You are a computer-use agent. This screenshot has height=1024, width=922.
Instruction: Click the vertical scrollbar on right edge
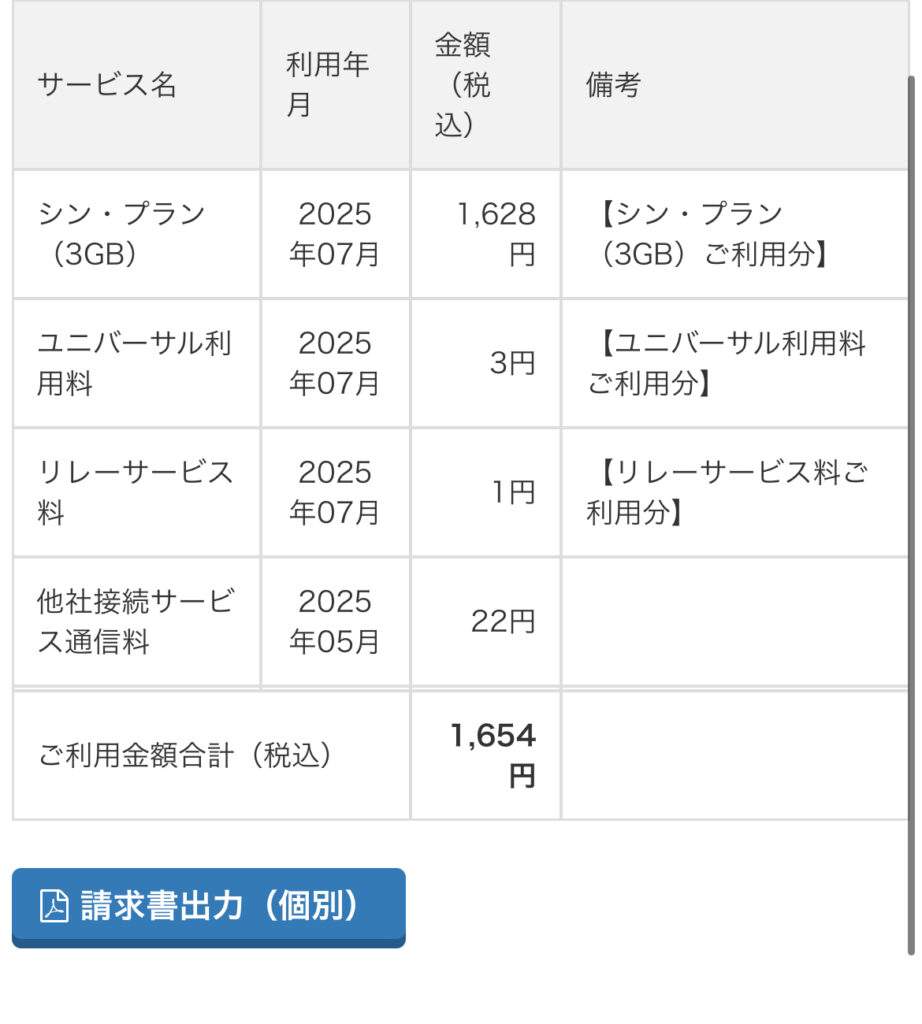(912, 515)
